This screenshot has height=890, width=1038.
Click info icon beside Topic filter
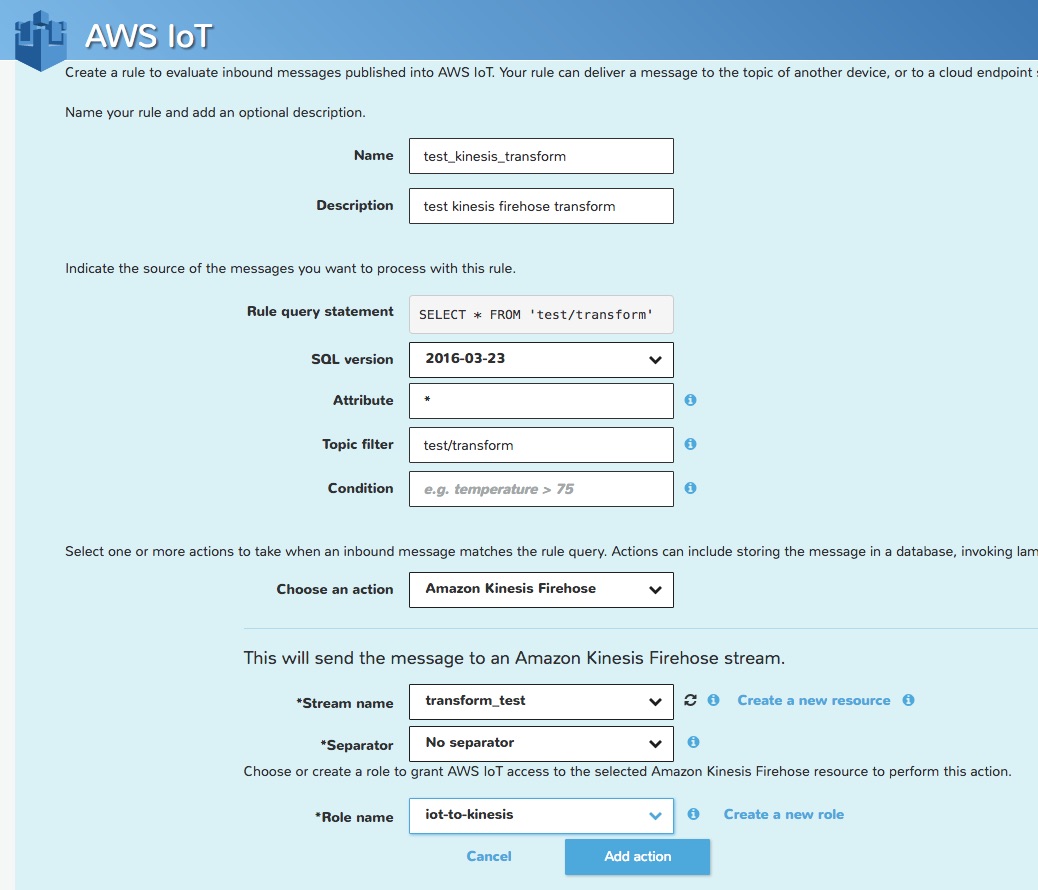(x=690, y=444)
